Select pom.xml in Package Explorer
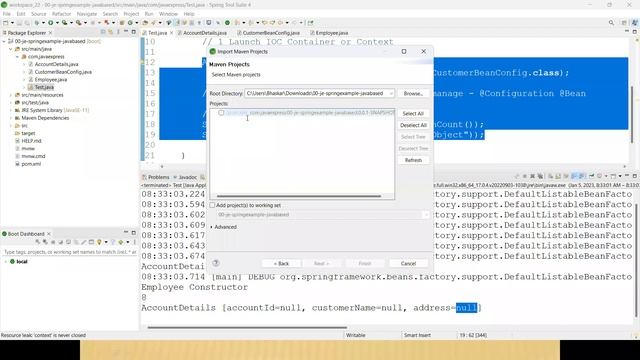 pos(31,164)
